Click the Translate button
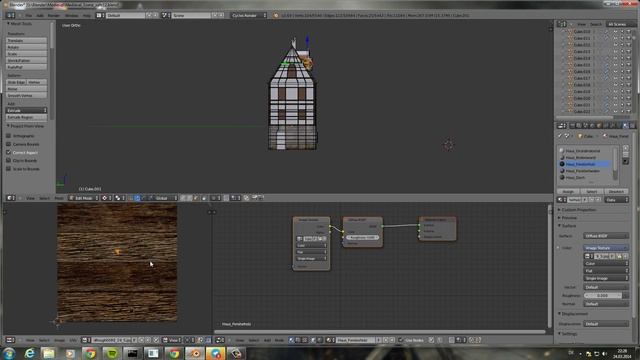Screen dimensions: 640x360 [x=26, y=40]
